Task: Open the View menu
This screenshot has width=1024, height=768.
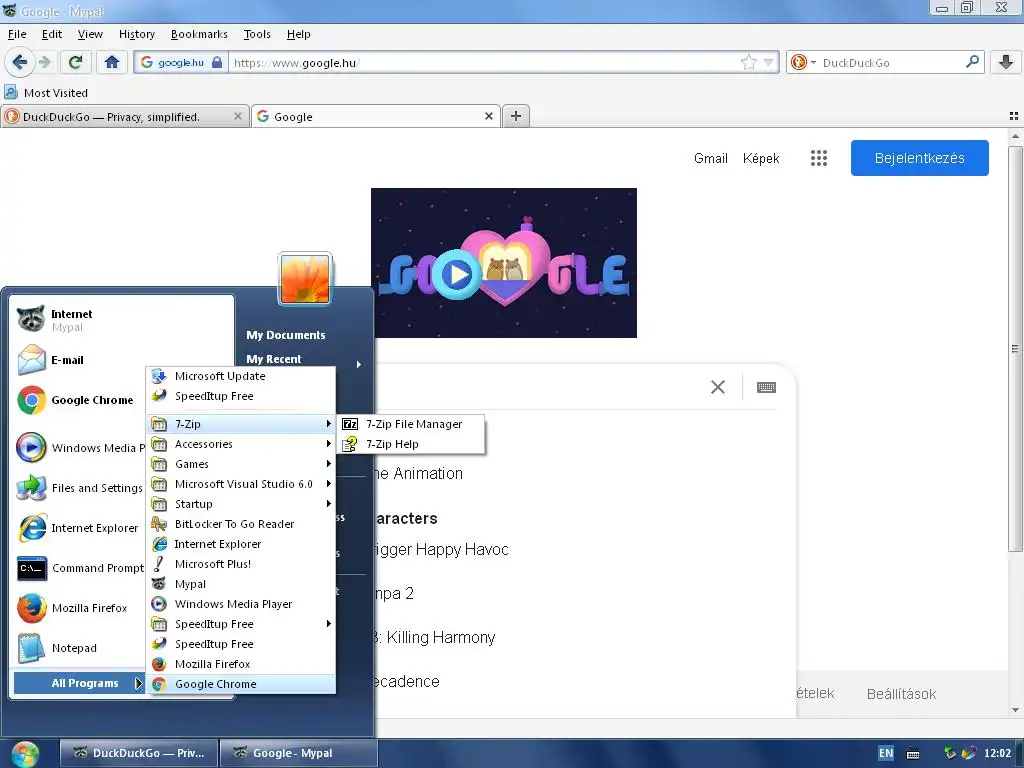Action: [90, 34]
